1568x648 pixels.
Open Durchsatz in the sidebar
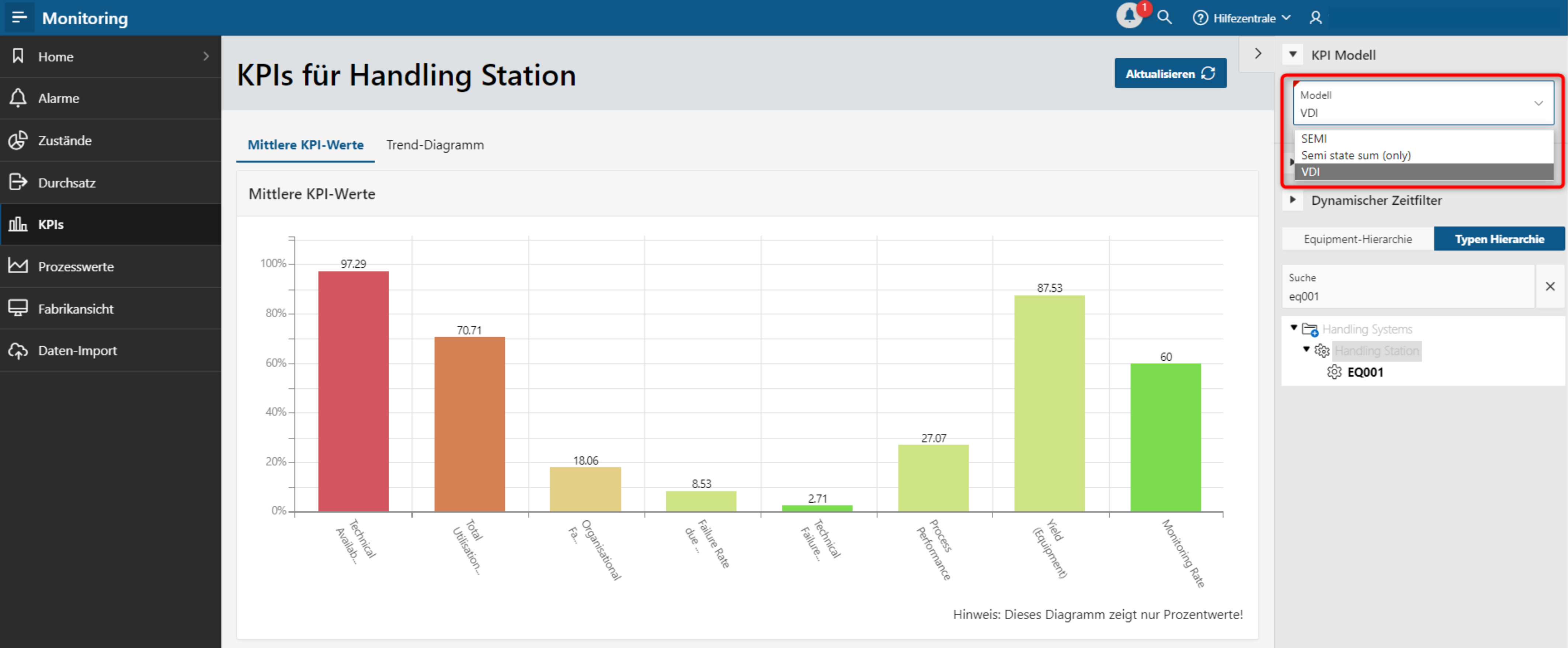(66, 182)
